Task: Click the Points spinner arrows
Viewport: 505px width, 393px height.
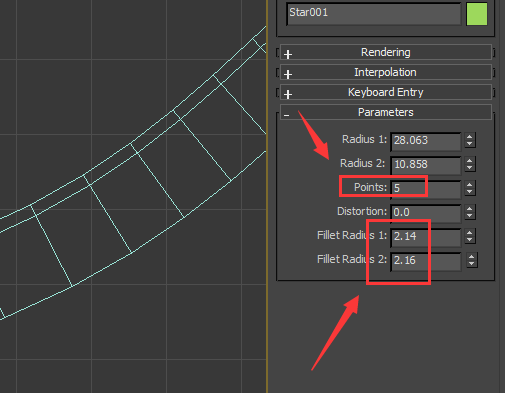Action: (x=470, y=188)
